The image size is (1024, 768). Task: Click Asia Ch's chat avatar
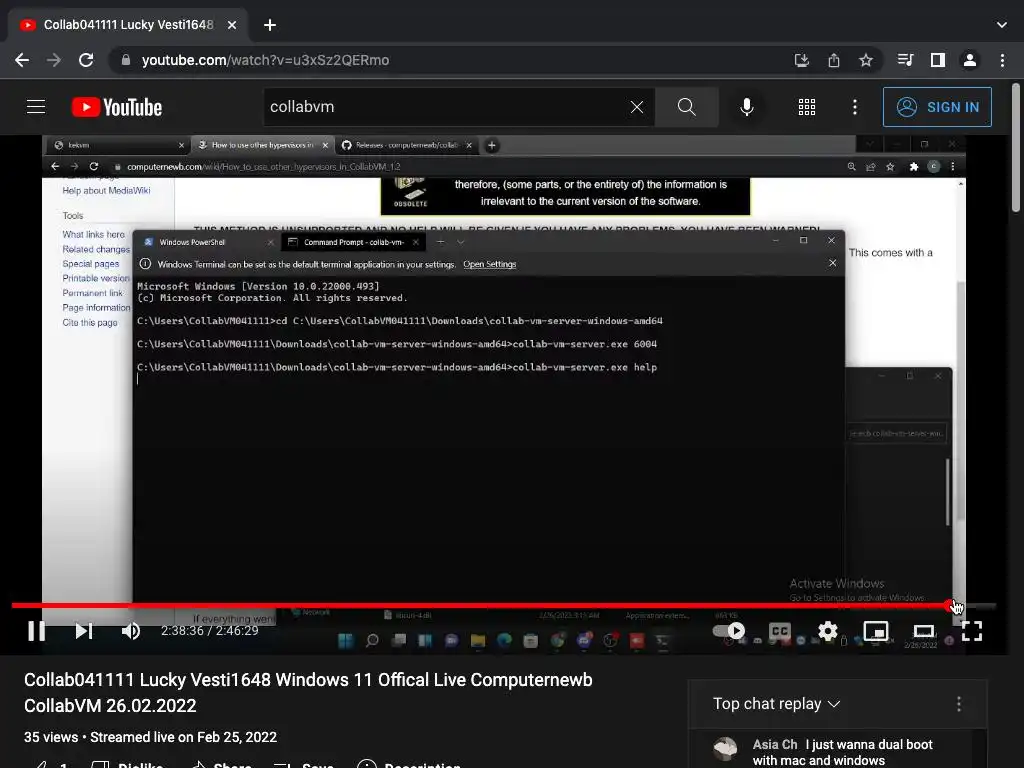click(x=725, y=748)
